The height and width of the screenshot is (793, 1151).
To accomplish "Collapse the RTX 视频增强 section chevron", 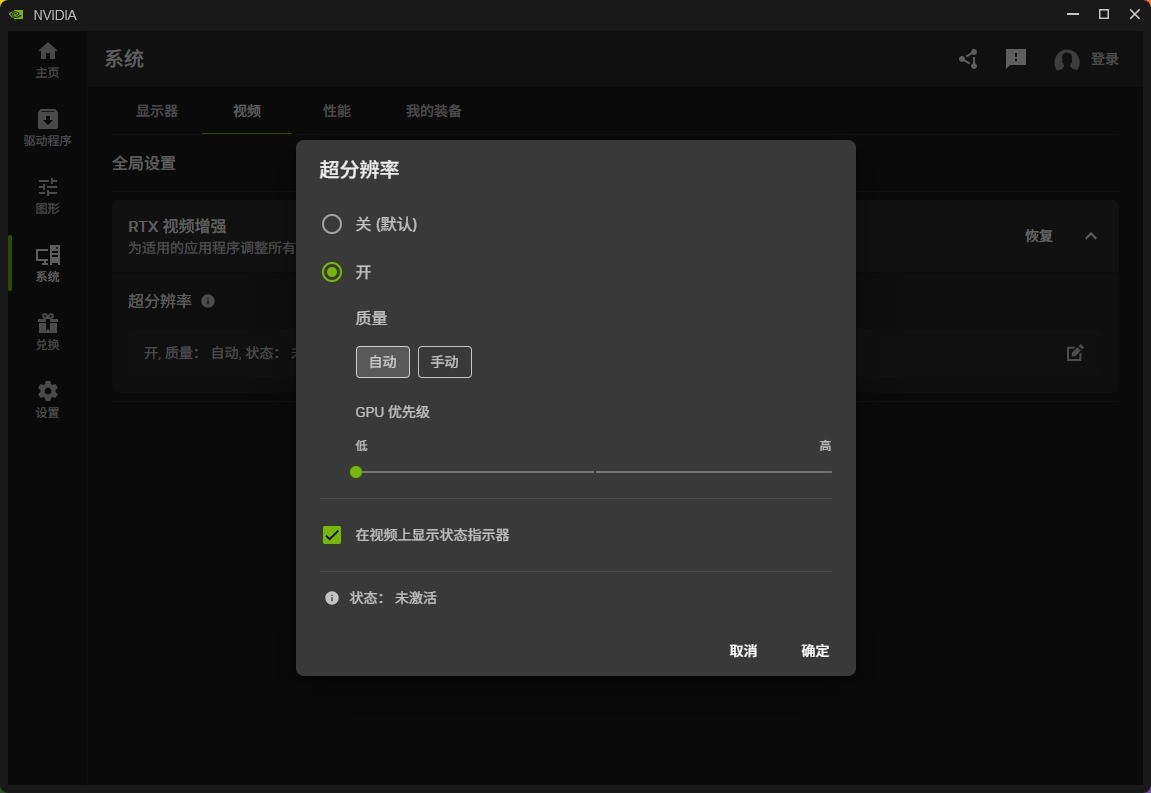I will [1091, 236].
